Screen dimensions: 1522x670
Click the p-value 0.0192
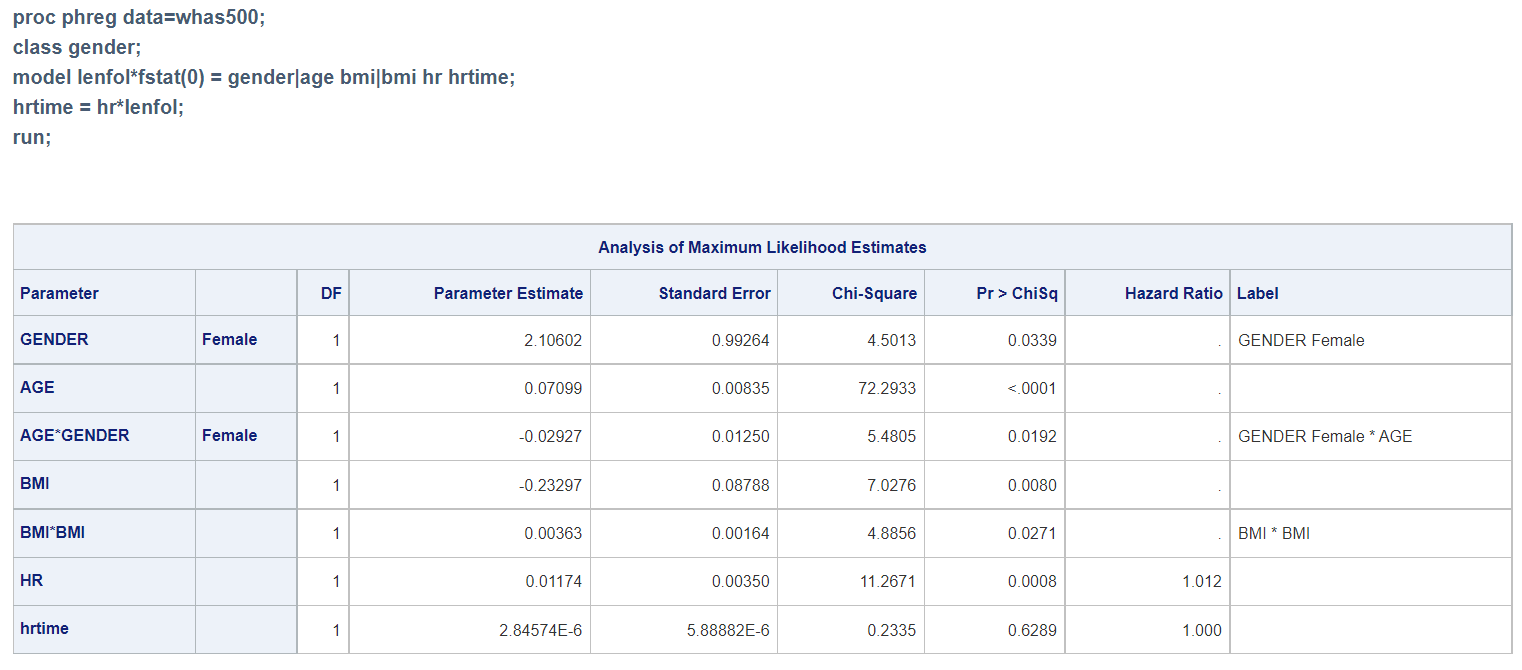pyautogui.click(x=1032, y=436)
